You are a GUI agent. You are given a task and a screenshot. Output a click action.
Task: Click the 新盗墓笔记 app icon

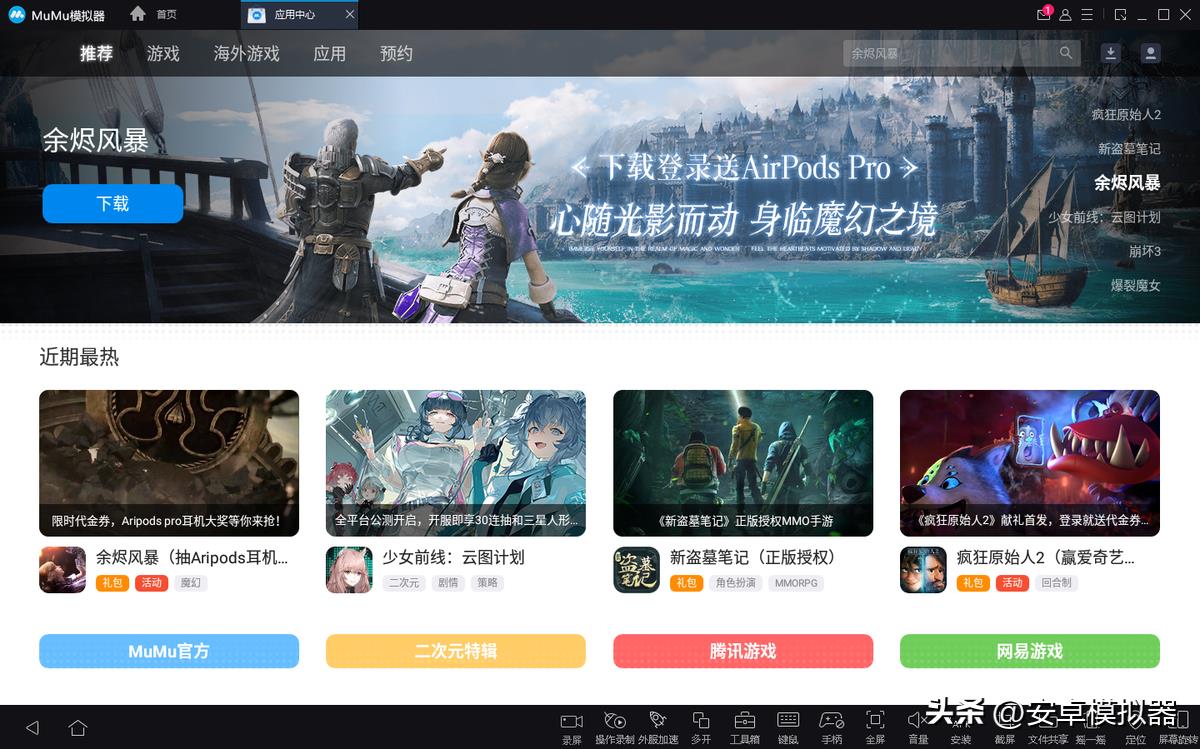[636, 570]
